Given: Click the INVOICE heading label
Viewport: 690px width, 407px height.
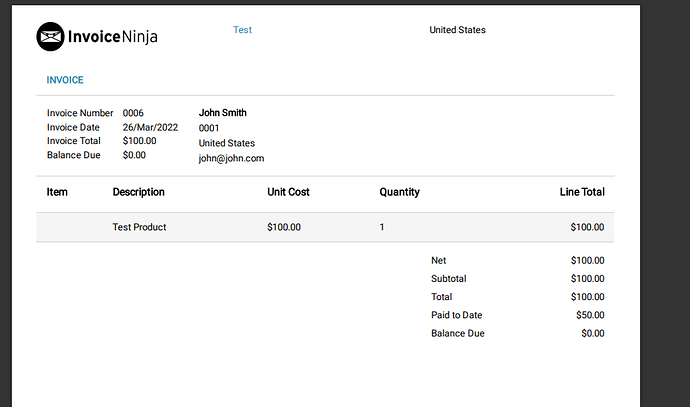Looking at the screenshot, I should pos(65,80).
